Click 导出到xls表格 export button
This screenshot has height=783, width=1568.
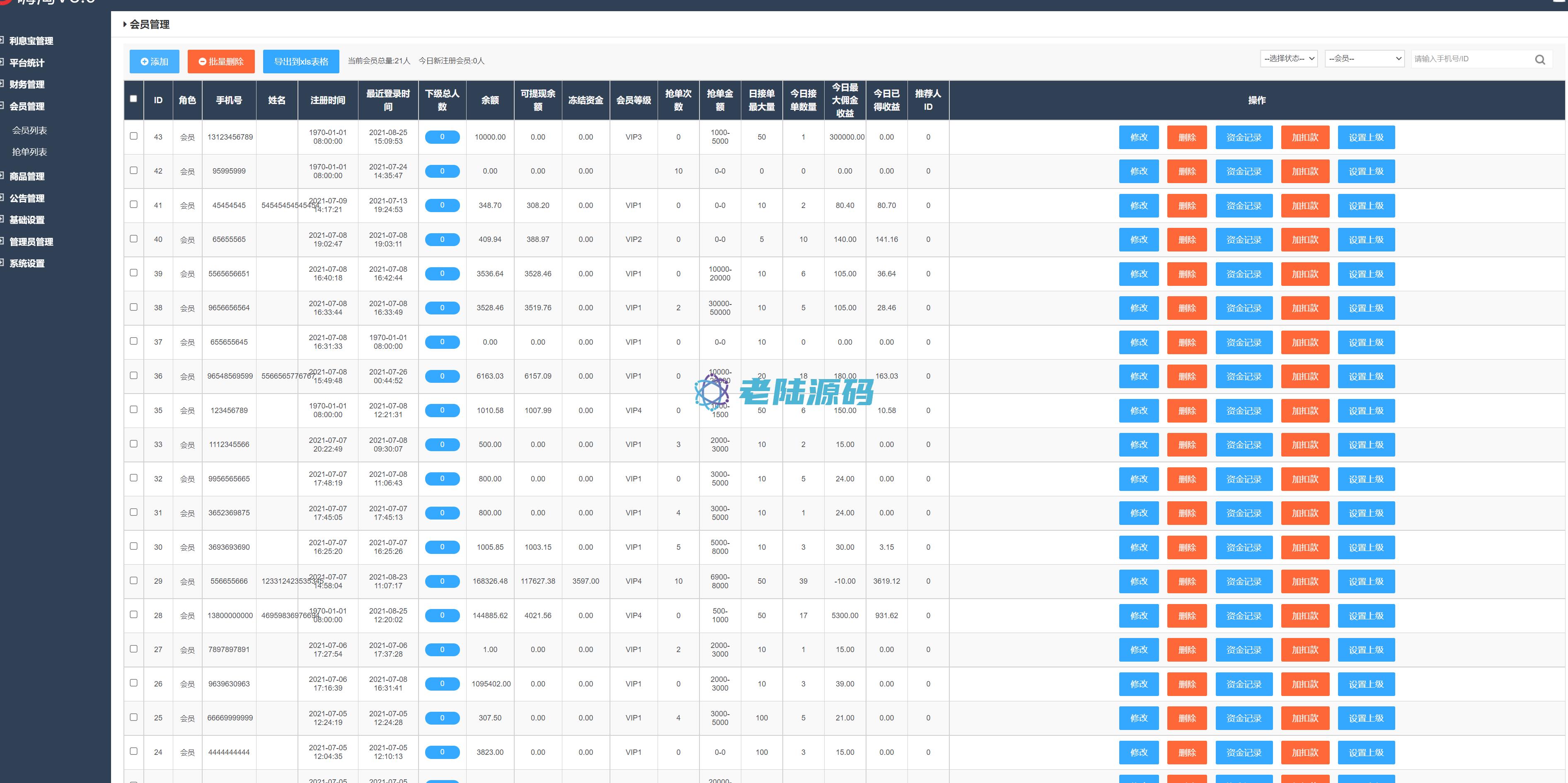301,61
